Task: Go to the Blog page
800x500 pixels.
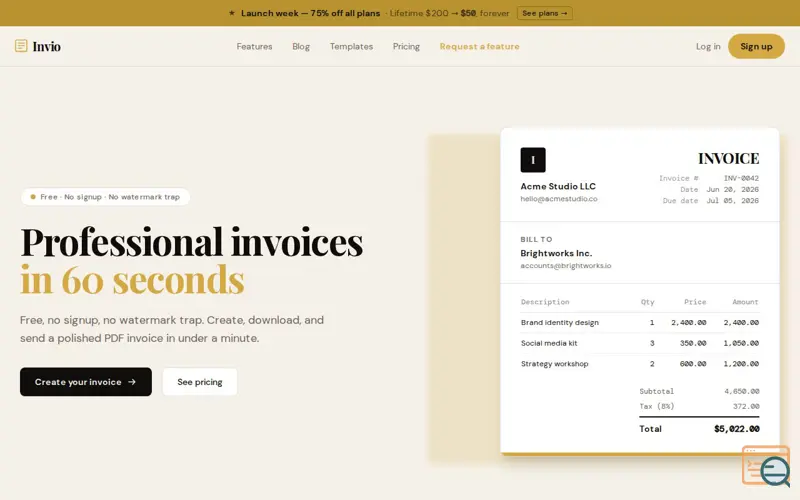Action: coord(301,46)
